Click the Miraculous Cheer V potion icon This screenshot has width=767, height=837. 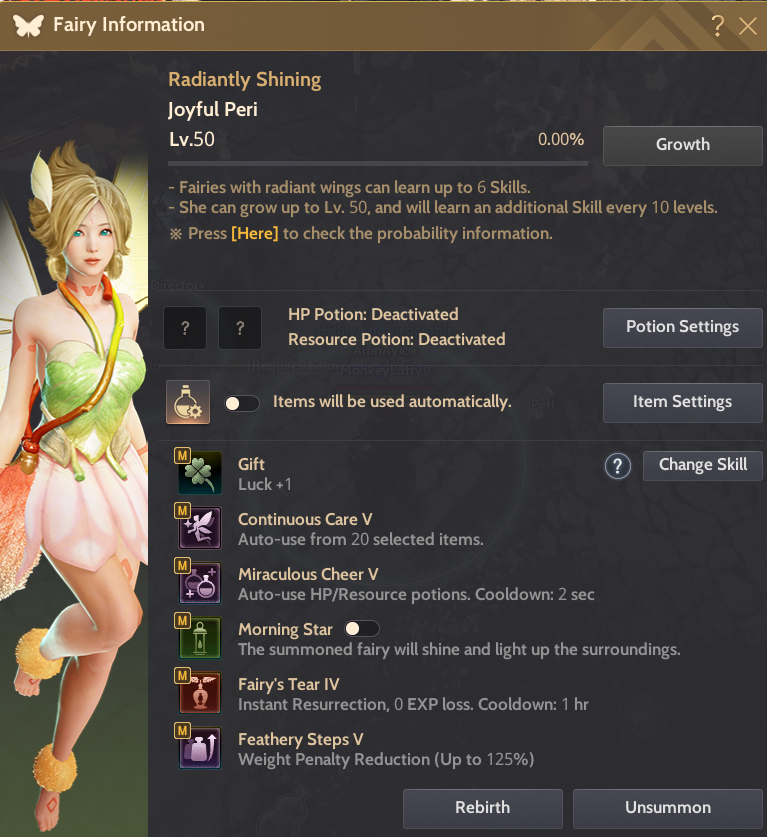[x=200, y=583]
